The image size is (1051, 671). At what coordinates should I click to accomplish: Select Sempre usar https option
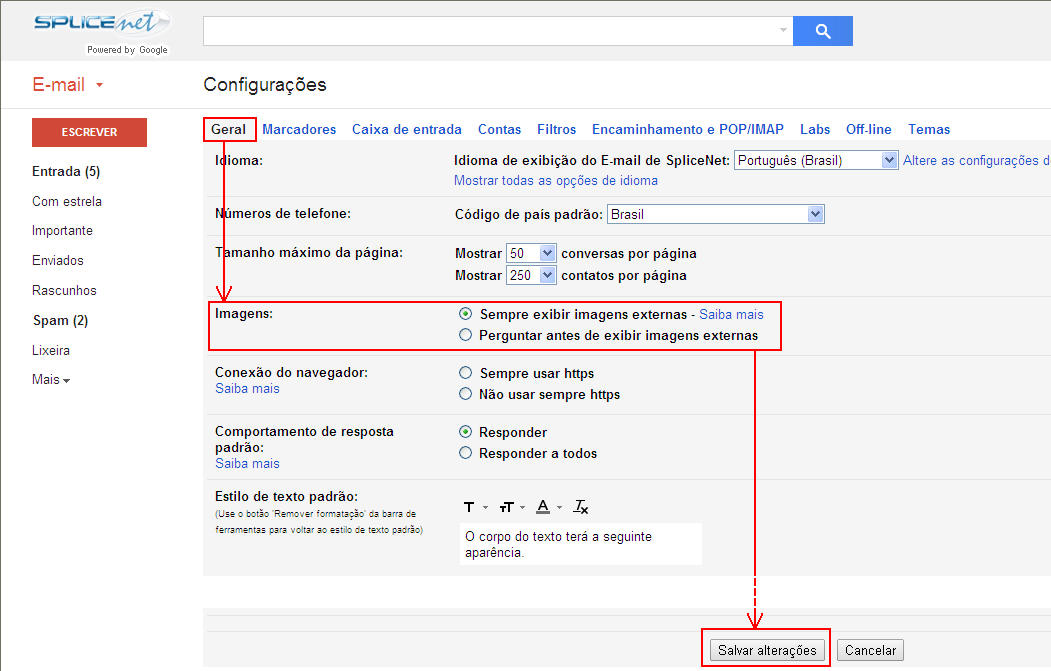pyautogui.click(x=465, y=373)
